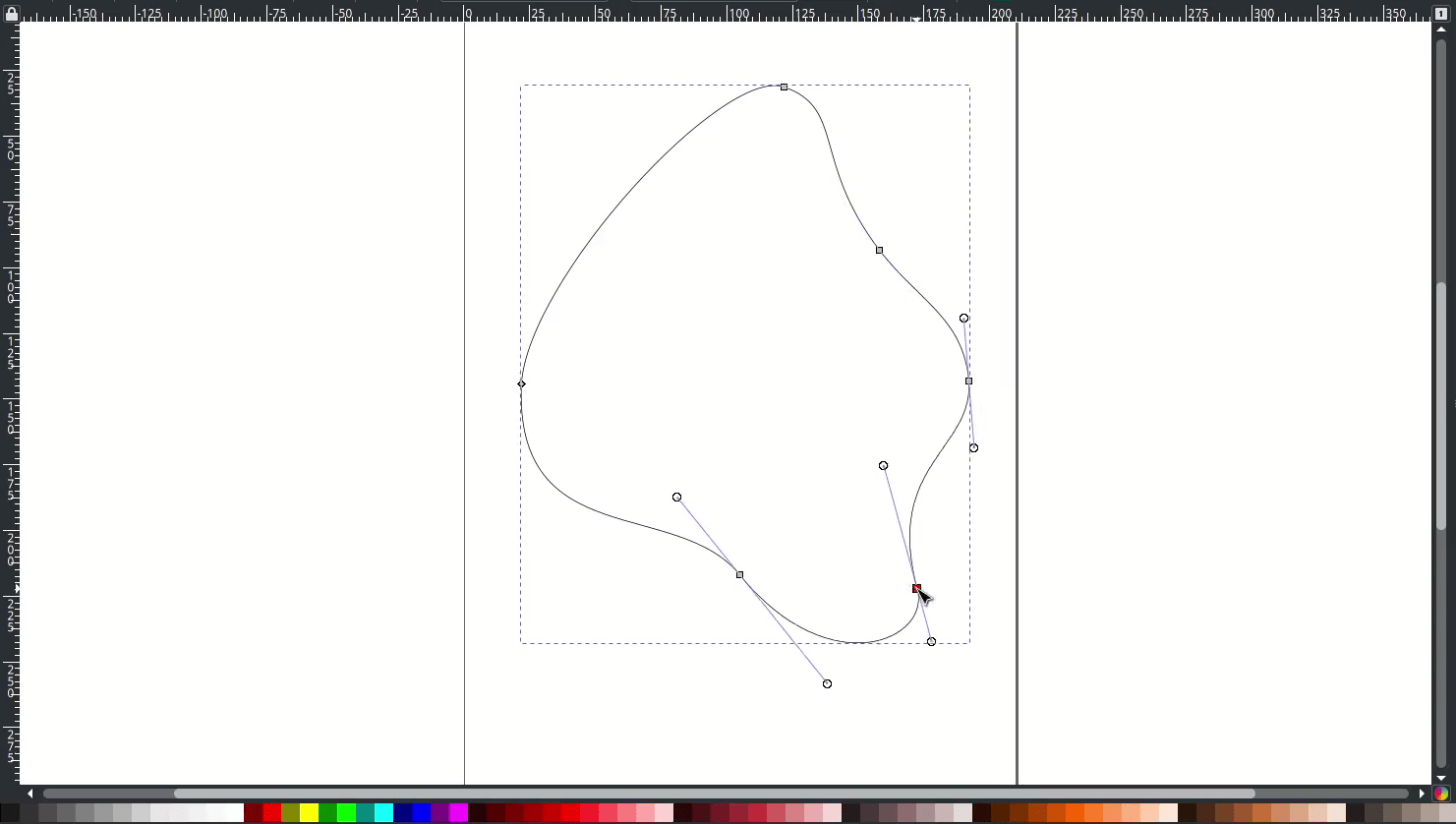Click a circular control handle endpoint
Viewport: 1456px width, 824px height.
tap(676, 497)
